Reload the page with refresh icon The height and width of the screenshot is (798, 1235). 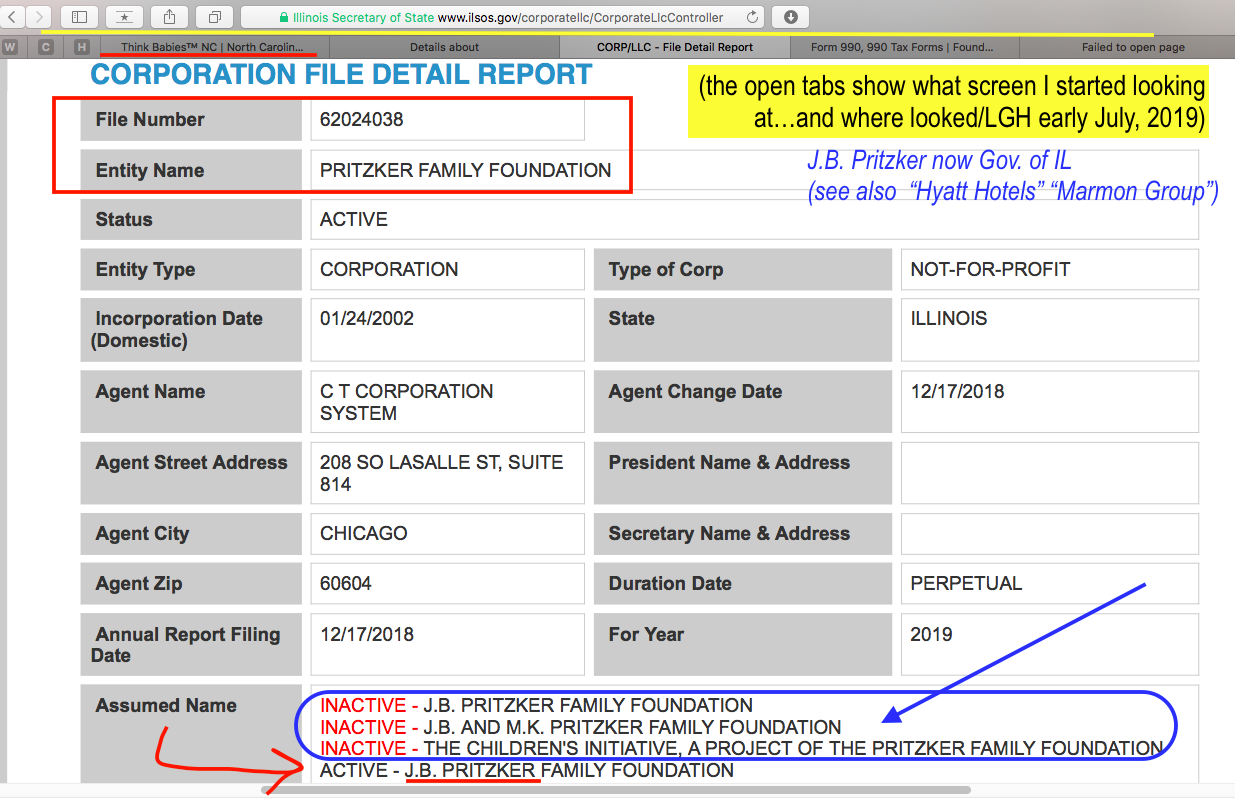coord(752,17)
